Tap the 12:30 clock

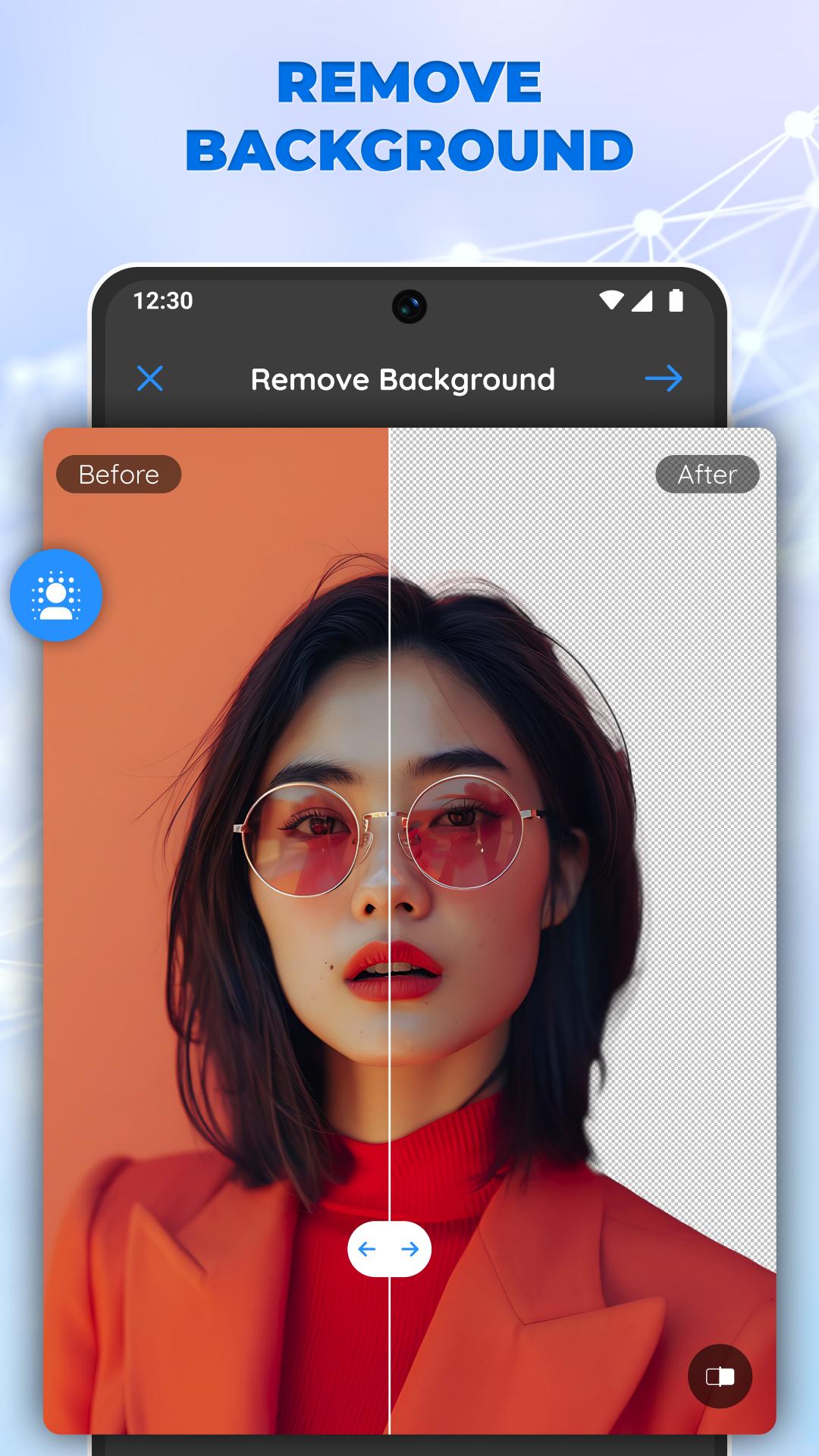tap(163, 301)
